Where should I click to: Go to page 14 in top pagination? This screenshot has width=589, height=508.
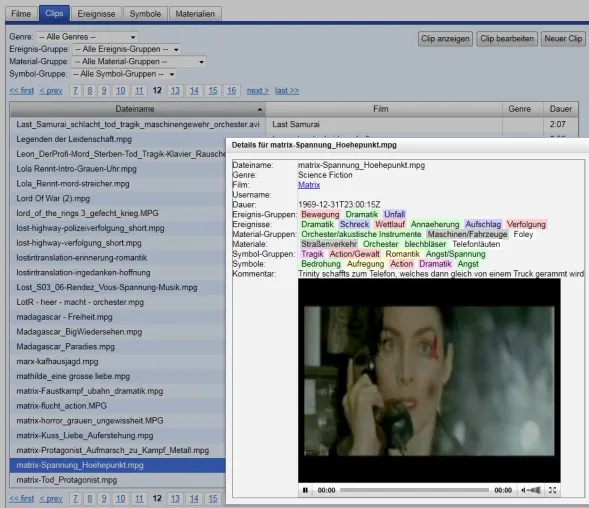click(x=194, y=91)
